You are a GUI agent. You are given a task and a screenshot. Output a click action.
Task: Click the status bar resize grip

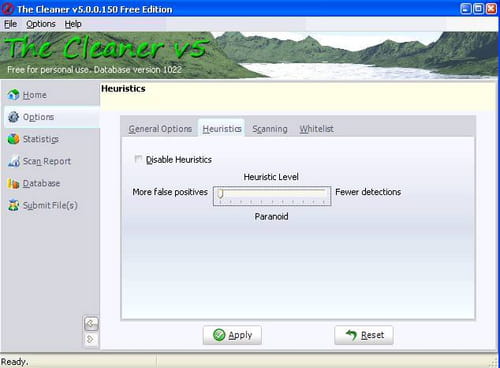pos(494,363)
